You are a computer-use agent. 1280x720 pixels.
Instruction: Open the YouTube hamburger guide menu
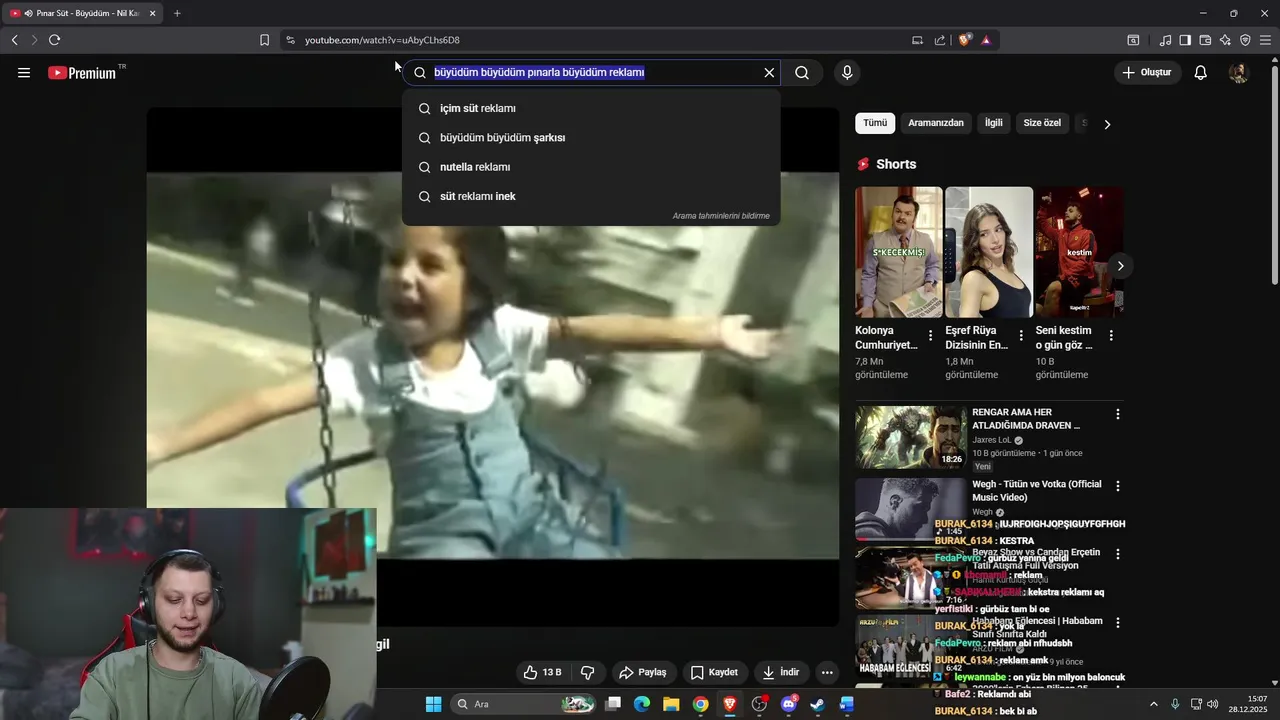click(x=24, y=72)
